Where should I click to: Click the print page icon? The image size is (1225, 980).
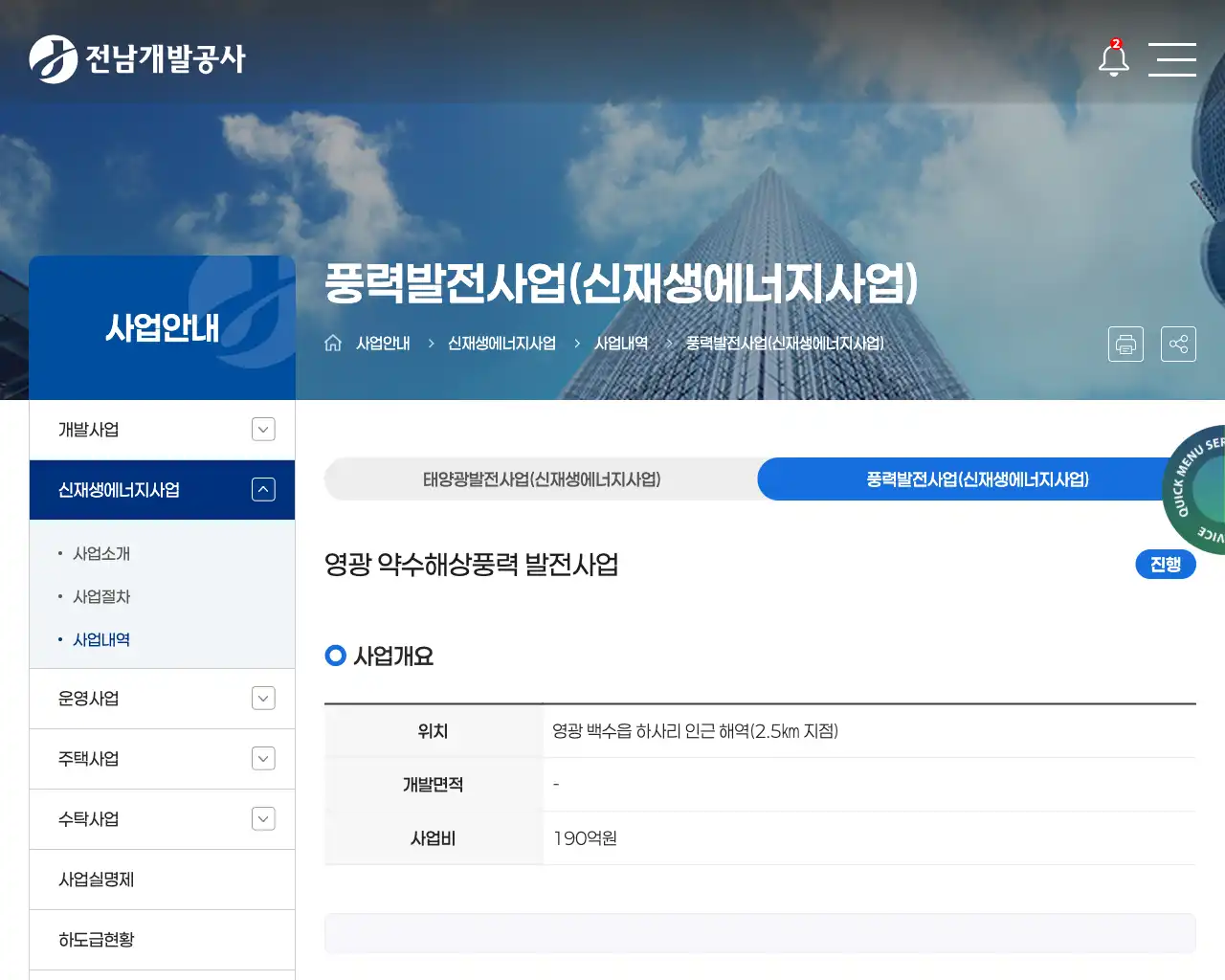(1125, 344)
